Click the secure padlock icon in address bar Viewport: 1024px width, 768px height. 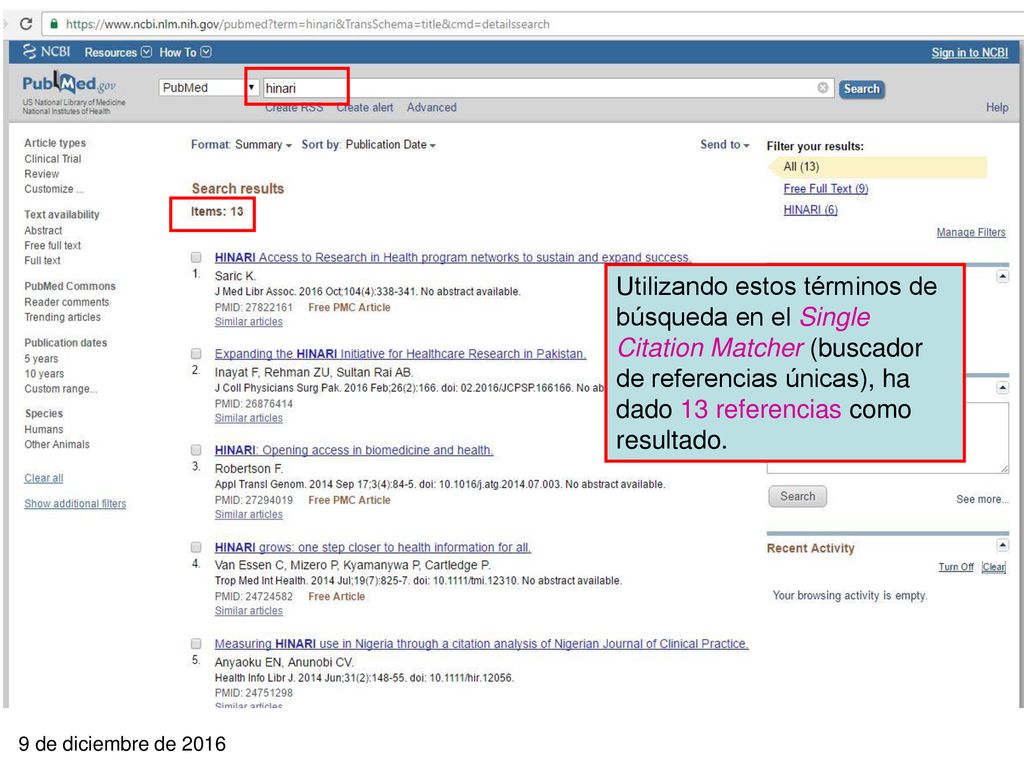point(54,24)
